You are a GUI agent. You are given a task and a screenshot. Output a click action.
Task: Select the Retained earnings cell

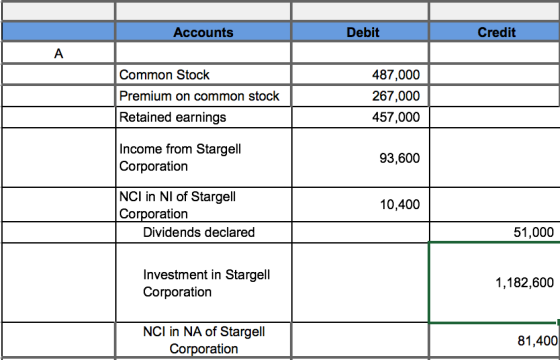click(203, 117)
